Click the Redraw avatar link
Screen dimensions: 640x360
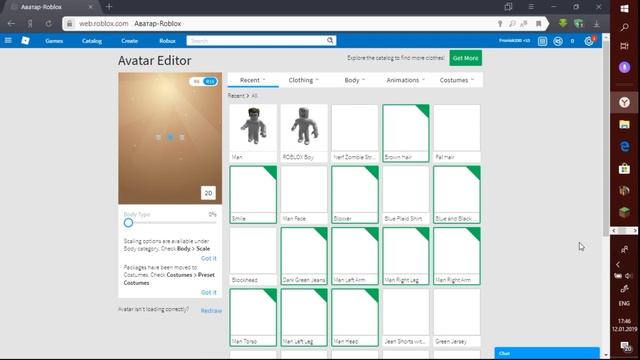pos(211,311)
